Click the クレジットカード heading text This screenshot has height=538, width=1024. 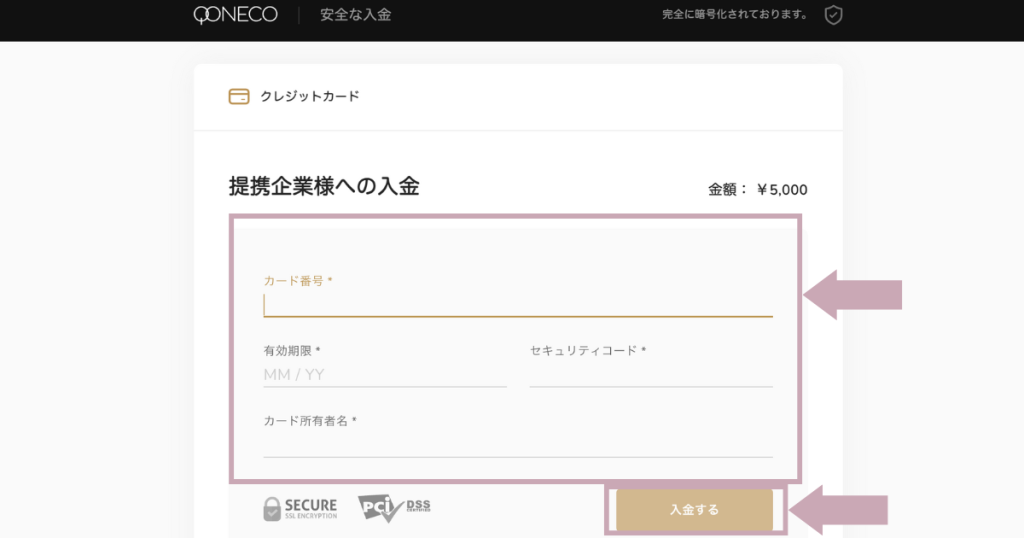(310, 97)
